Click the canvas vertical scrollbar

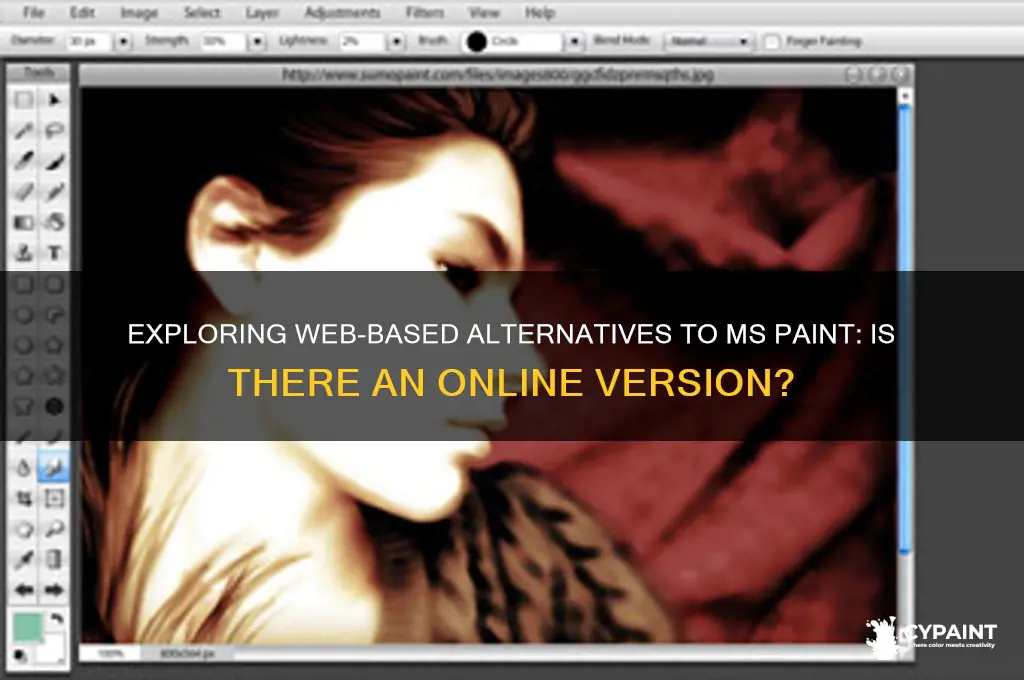905,330
